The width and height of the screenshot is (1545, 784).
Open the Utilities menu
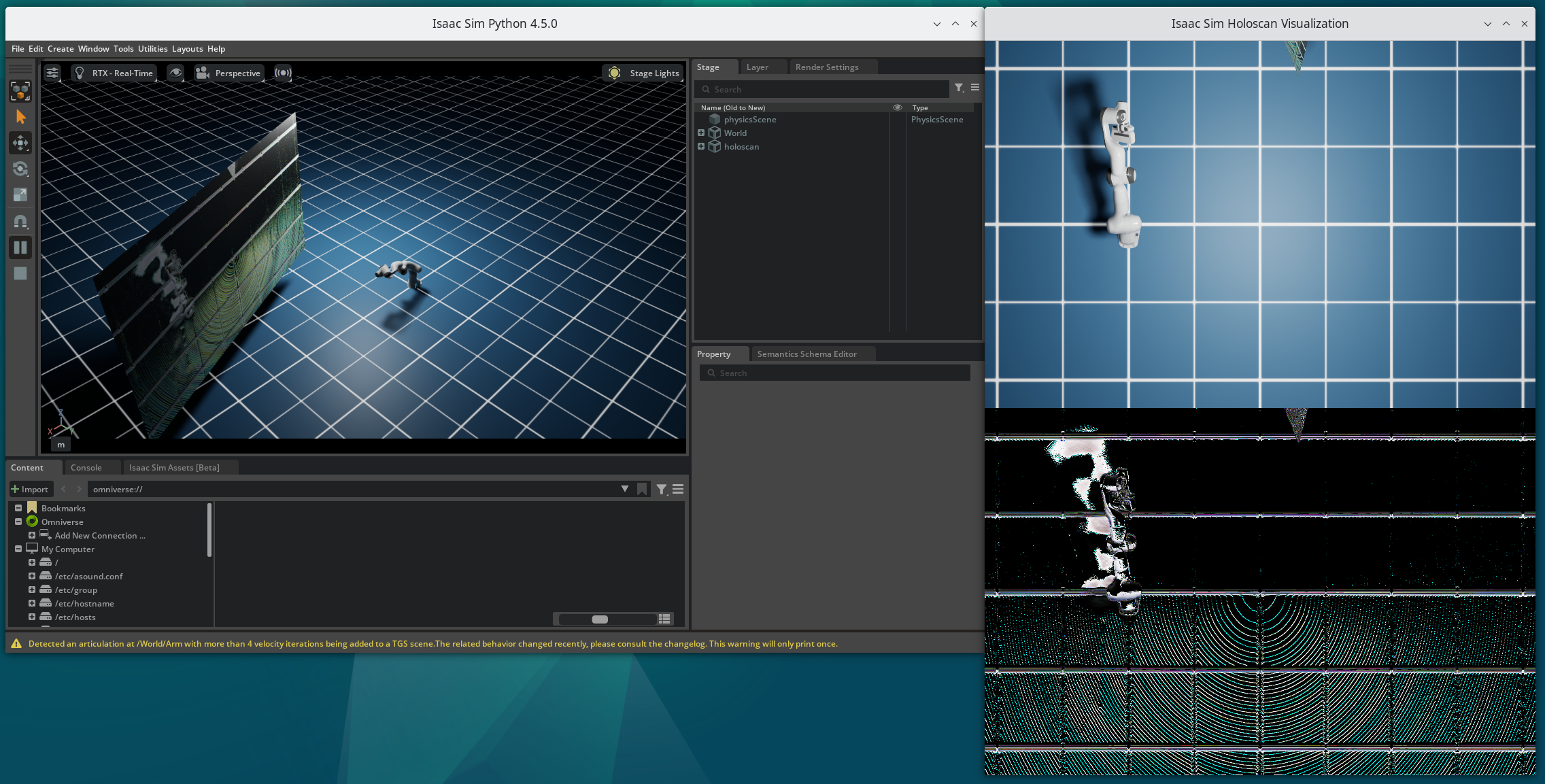[152, 49]
